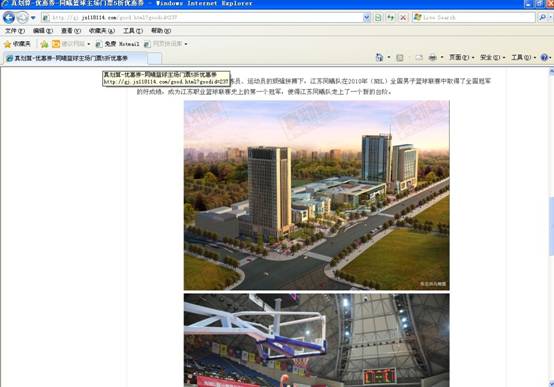554x387 pixels.
Task: Click the blue Help question mark icon
Action: tap(544, 57)
